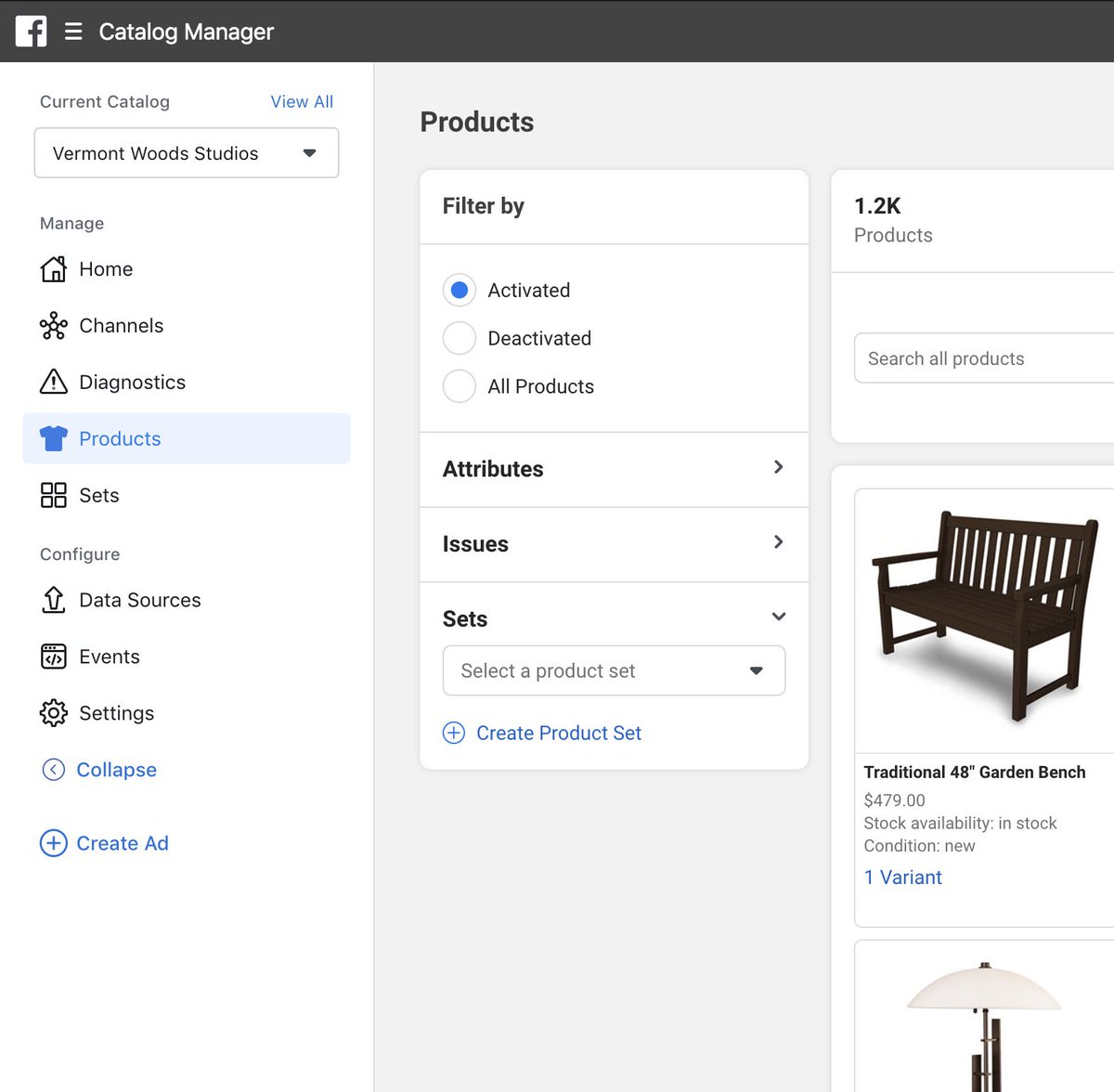Select the All Products radio button

tap(460, 386)
